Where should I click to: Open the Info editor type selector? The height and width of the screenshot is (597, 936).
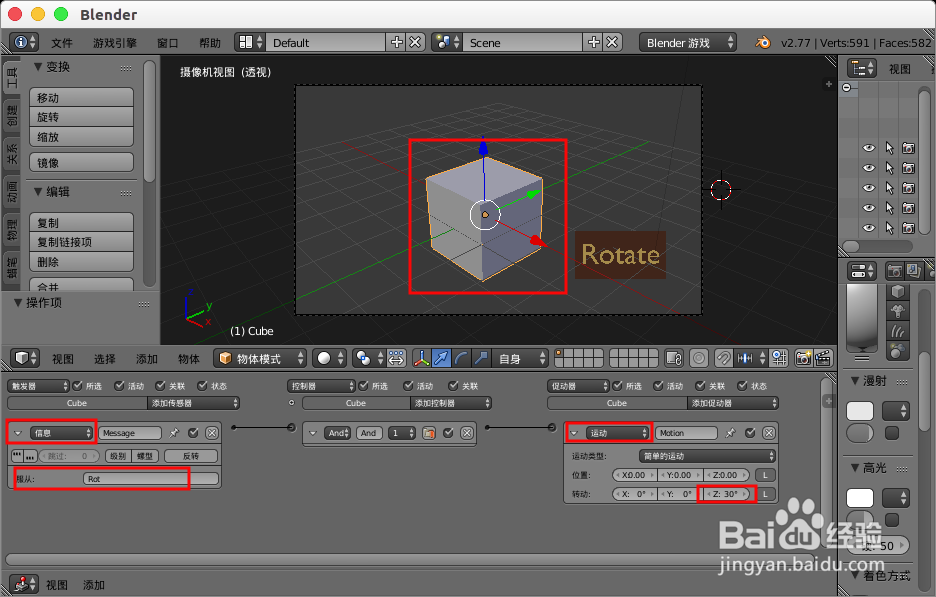[x=24, y=42]
